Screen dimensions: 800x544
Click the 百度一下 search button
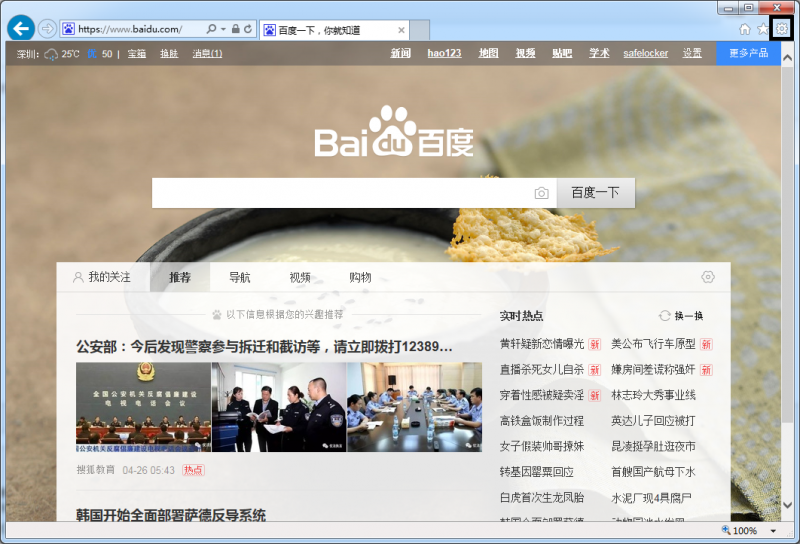click(595, 193)
